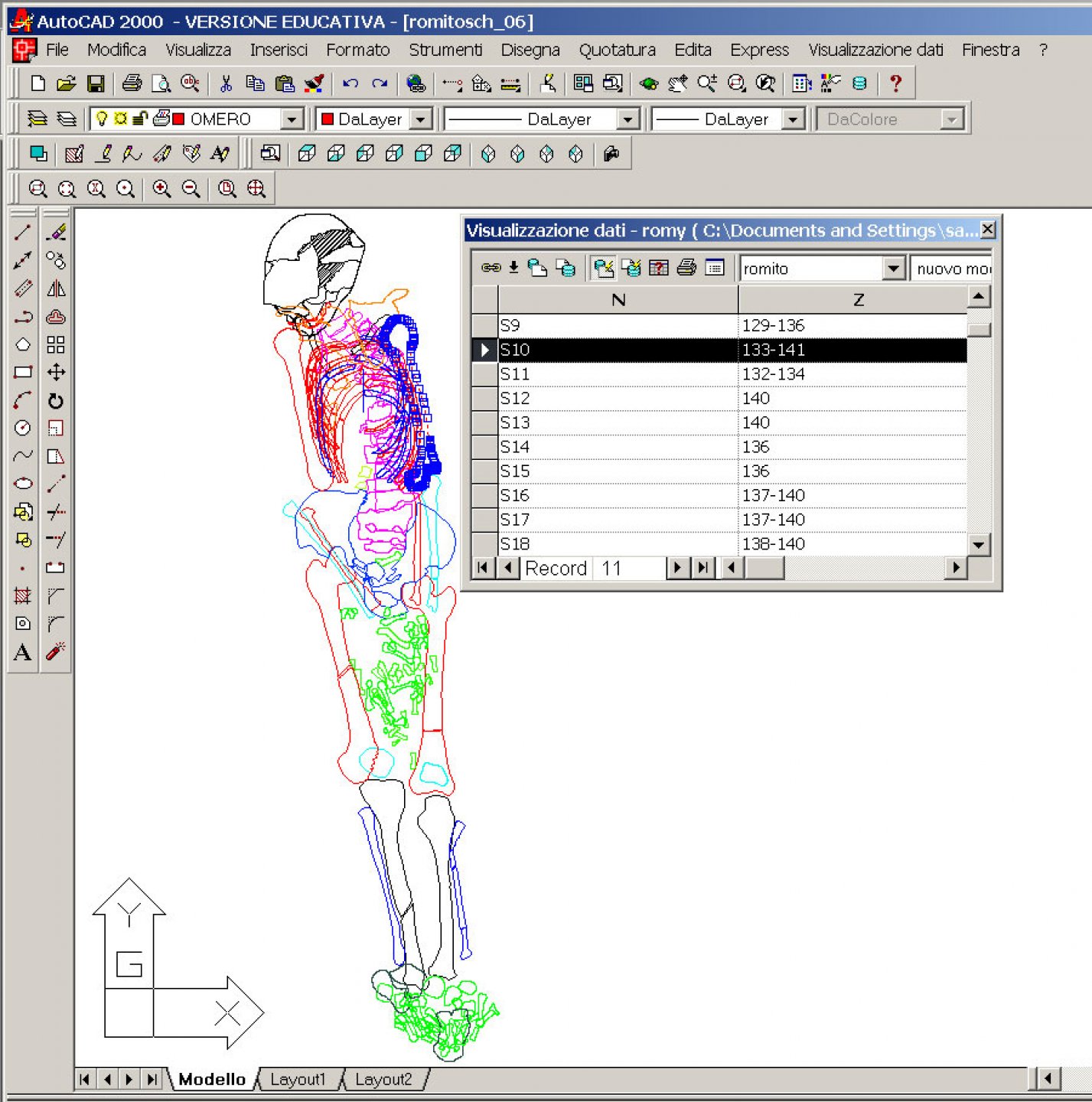Open a drawing file via toolbar folder icon
Screen dimensions: 1092x1102
point(67,83)
